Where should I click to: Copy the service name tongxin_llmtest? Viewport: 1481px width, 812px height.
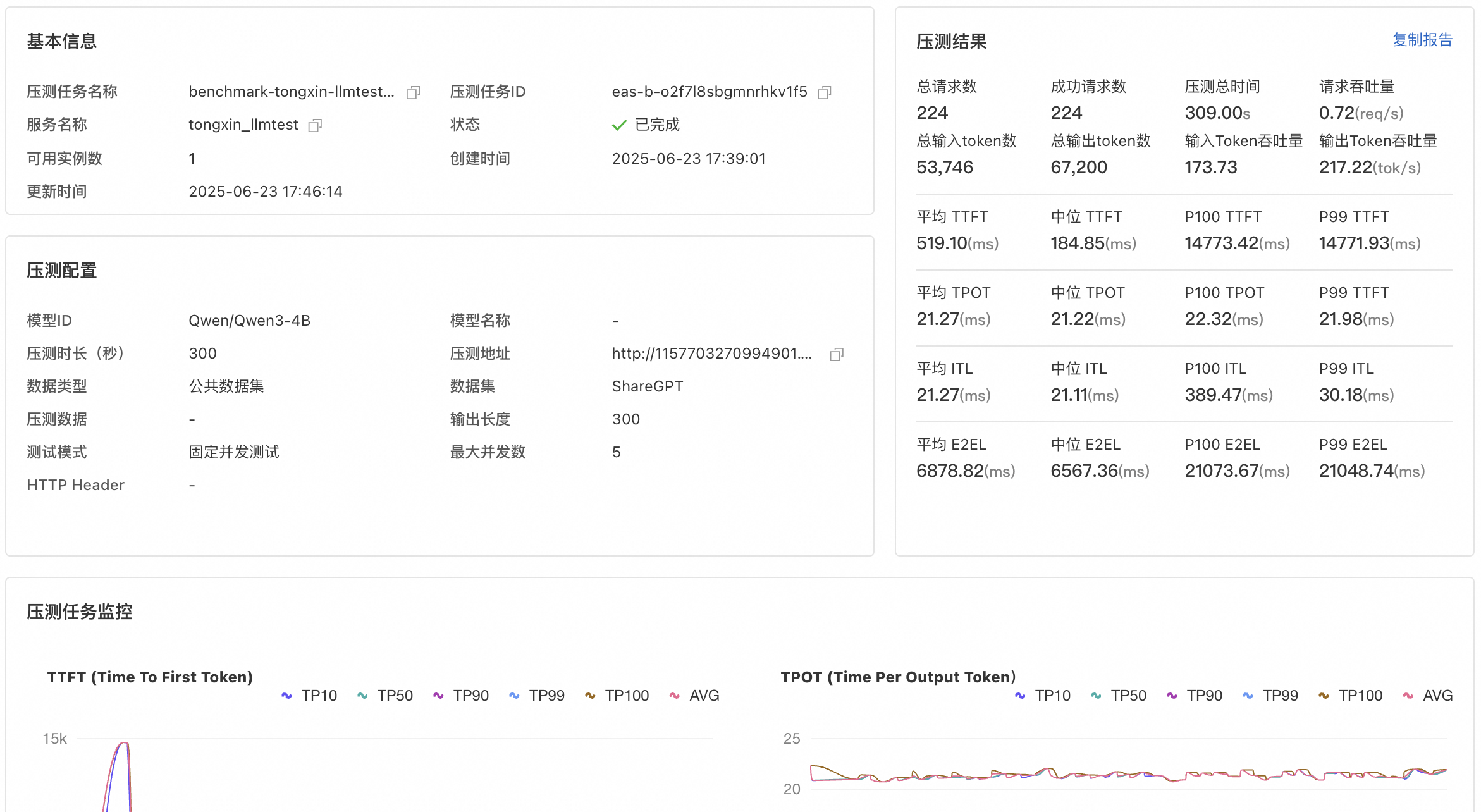[x=314, y=125]
